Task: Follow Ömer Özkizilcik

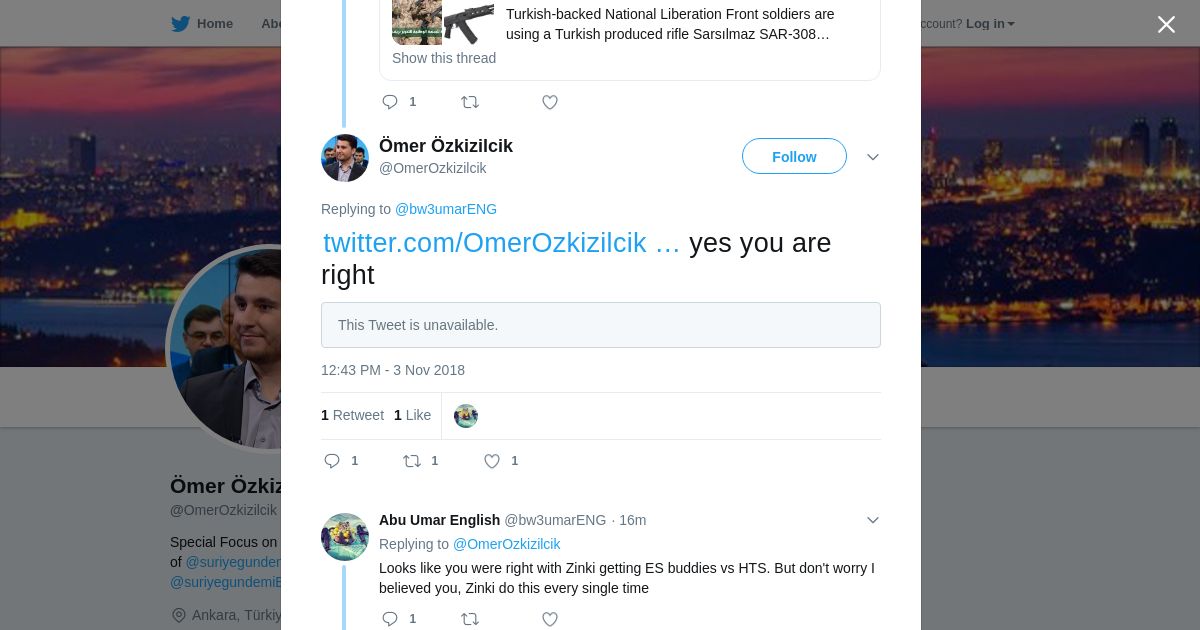Action: point(794,157)
